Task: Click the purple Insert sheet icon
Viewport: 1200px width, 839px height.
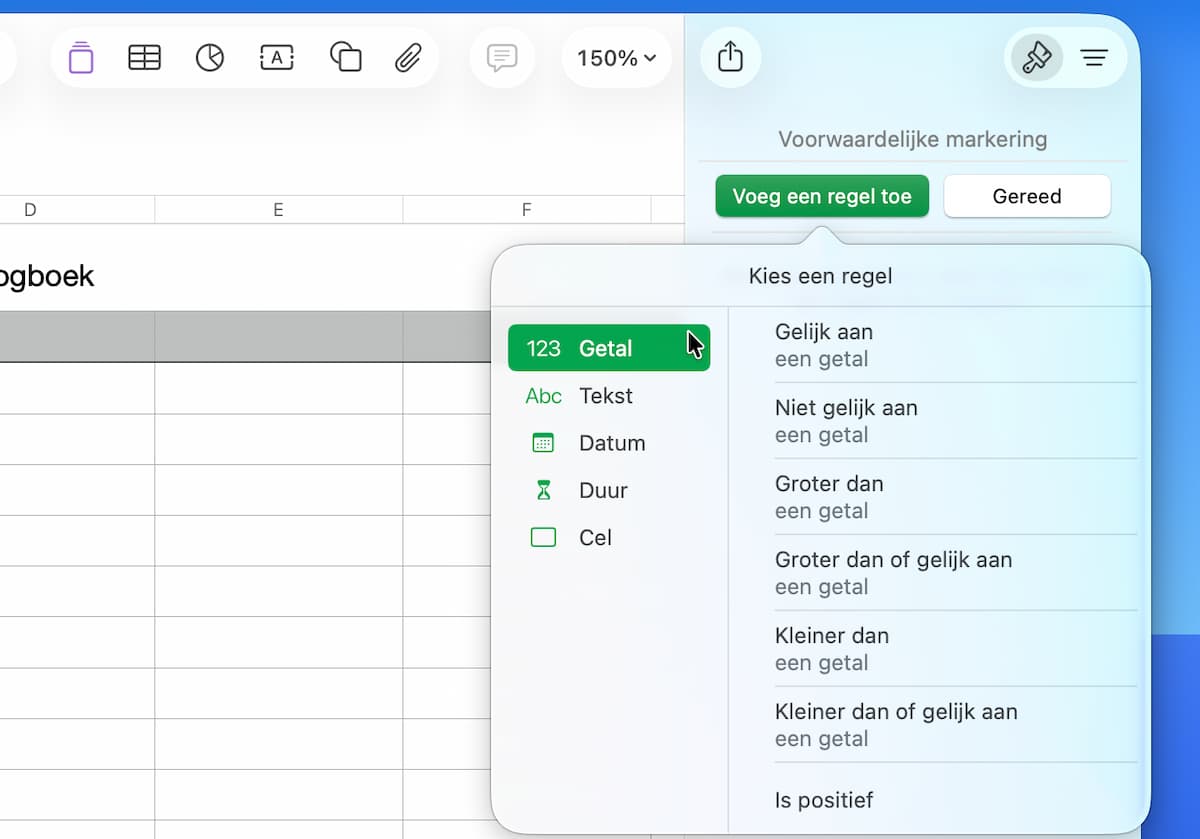Action: pyautogui.click(x=81, y=58)
